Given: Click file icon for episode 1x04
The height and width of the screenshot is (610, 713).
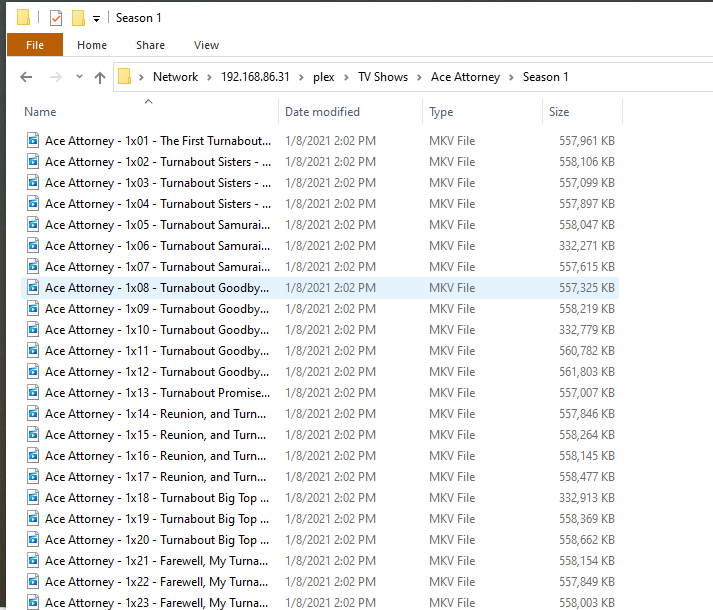Looking at the screenshot, I should (33, 203).
